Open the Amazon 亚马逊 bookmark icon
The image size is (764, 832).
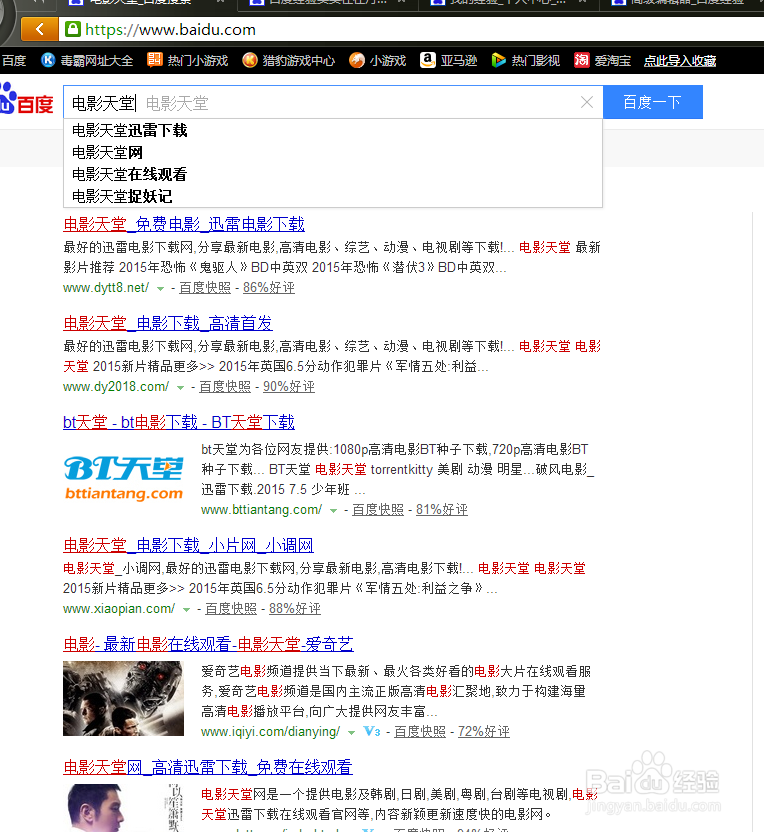coord(428,60)
